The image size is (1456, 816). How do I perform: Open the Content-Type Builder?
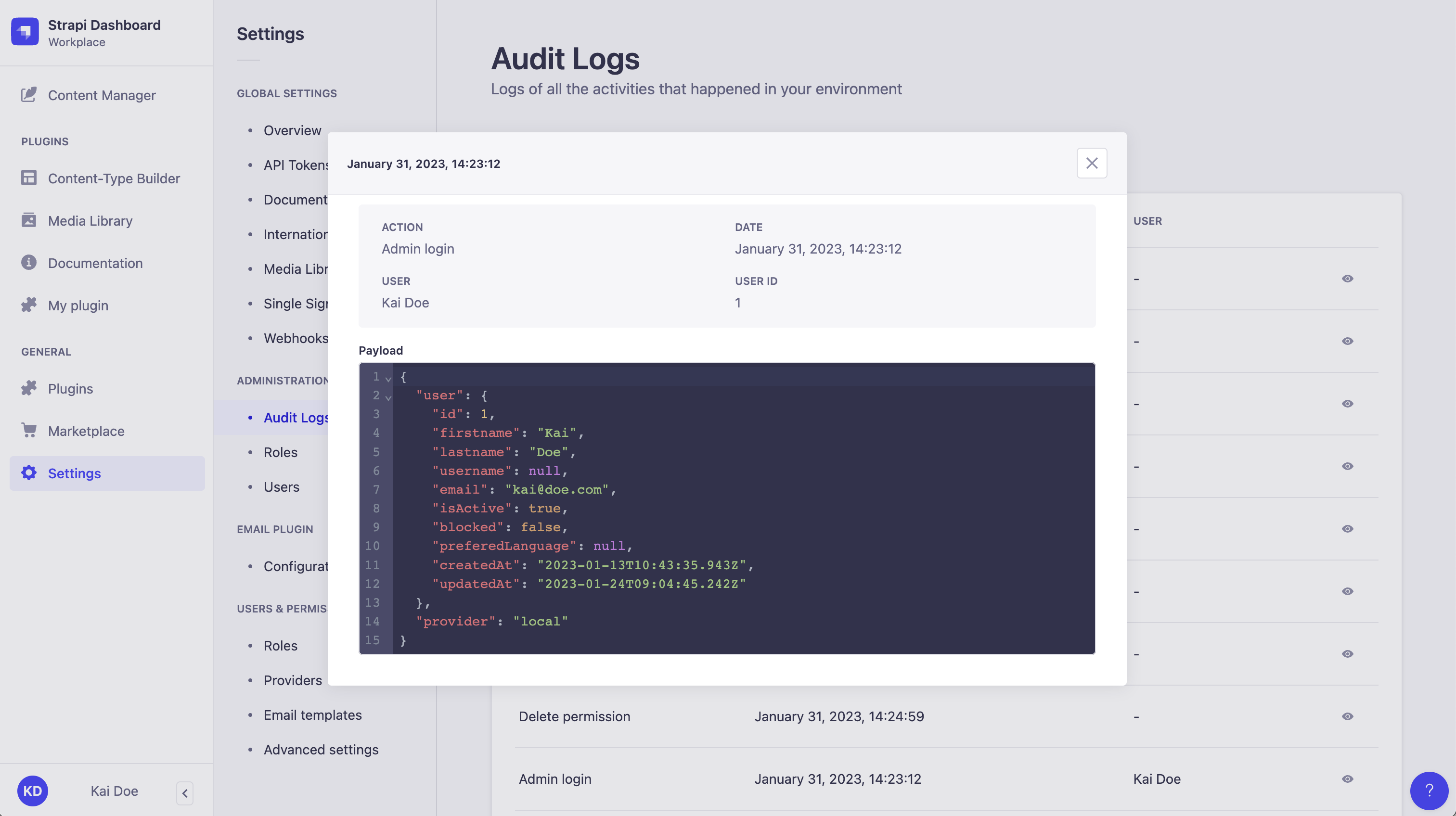[x=114, y=178]
